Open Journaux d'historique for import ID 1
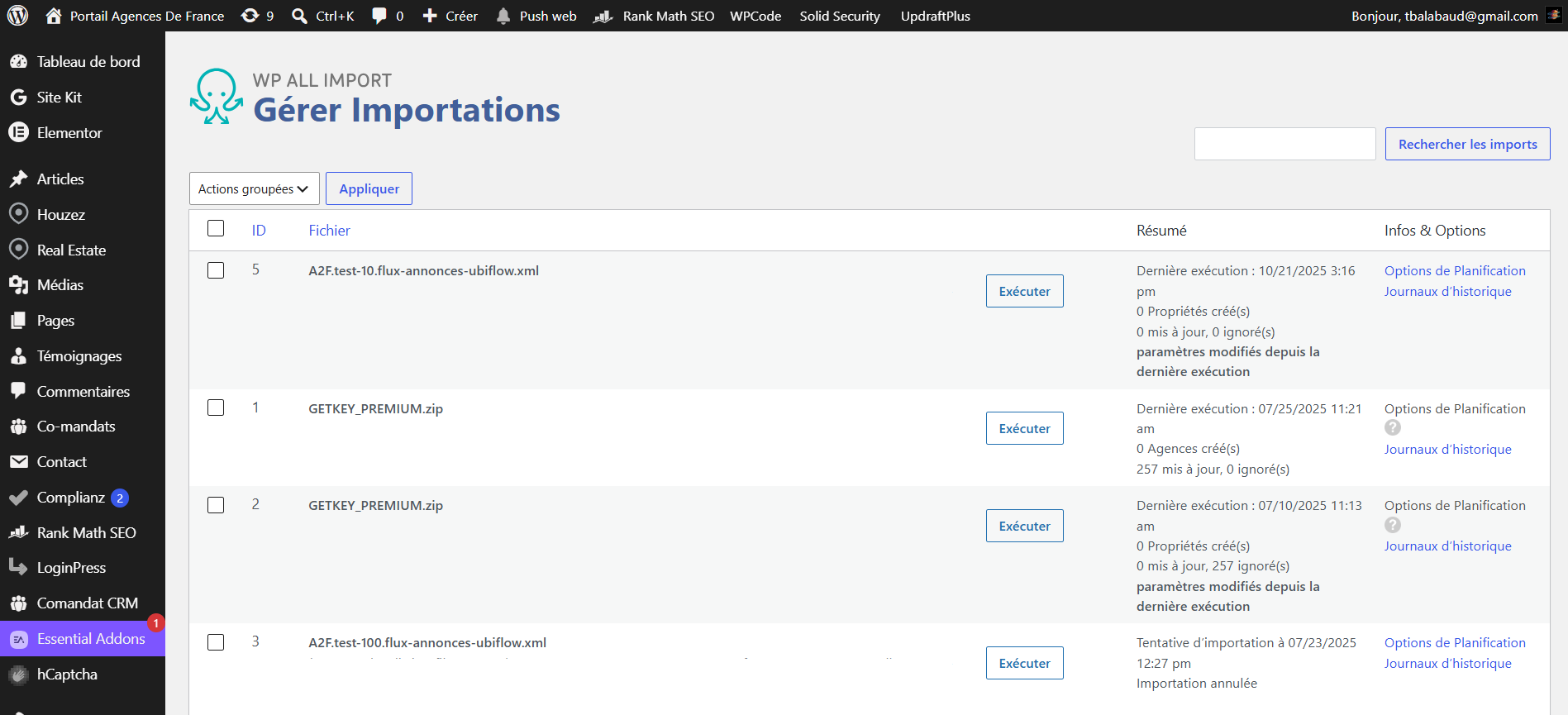Viewport: 1568px width, 715px height. coord(1448,450)
